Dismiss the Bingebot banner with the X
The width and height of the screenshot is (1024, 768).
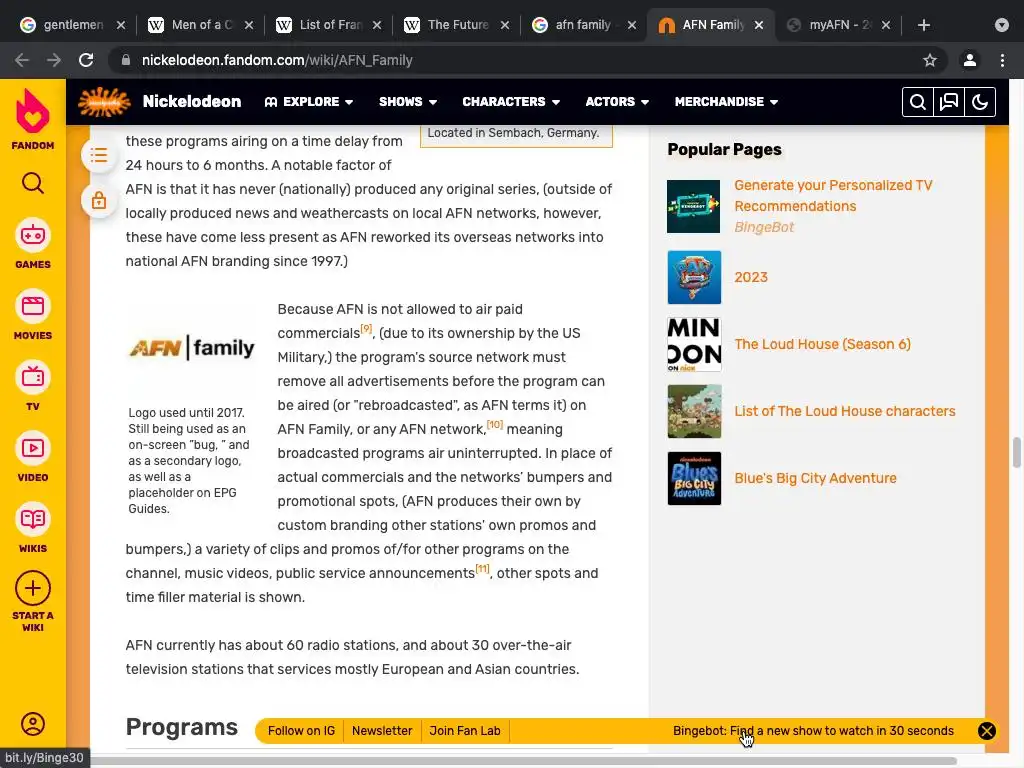(987, 731)
